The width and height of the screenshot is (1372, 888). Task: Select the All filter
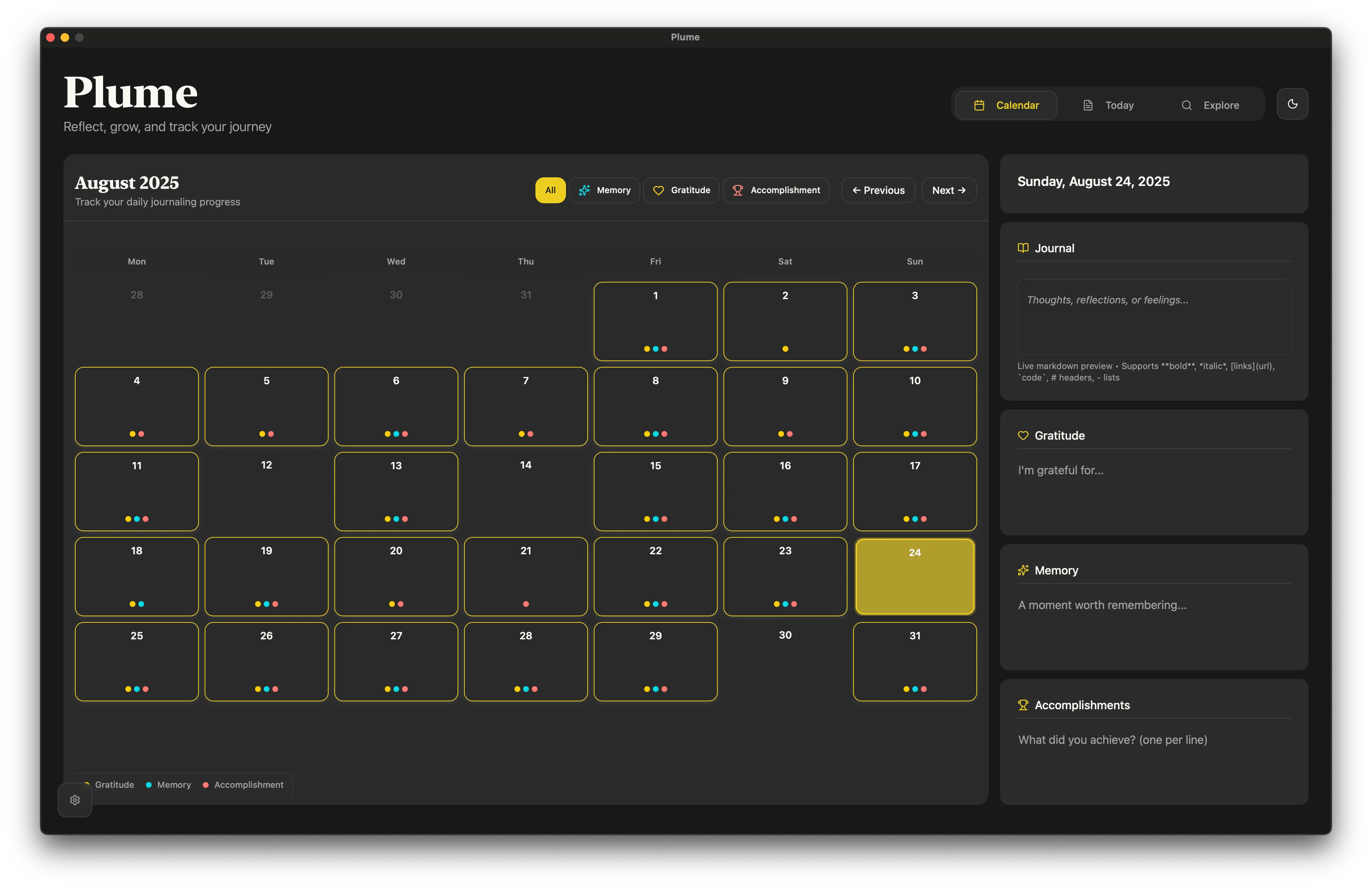tap(549, 190)
